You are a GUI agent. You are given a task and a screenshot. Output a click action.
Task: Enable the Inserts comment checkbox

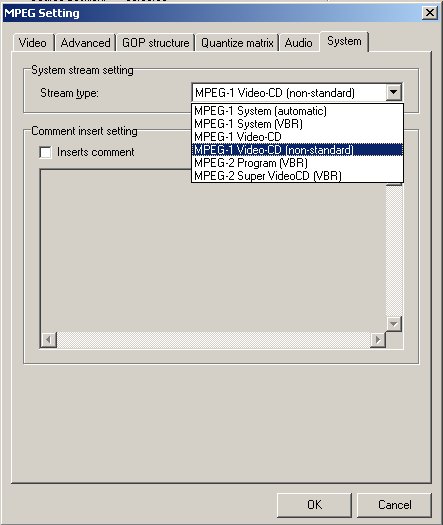pyautogui.click(x=46, y=152)
